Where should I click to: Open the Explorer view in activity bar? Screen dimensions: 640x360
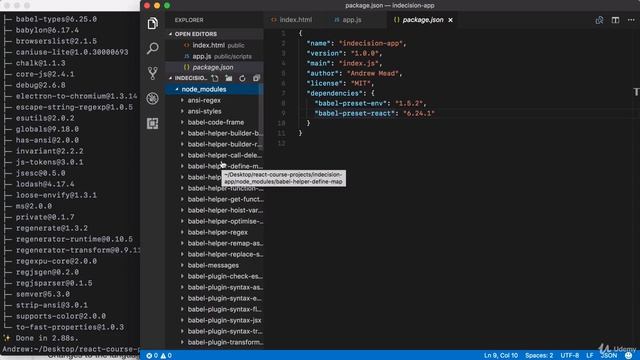tap(153, 23)
